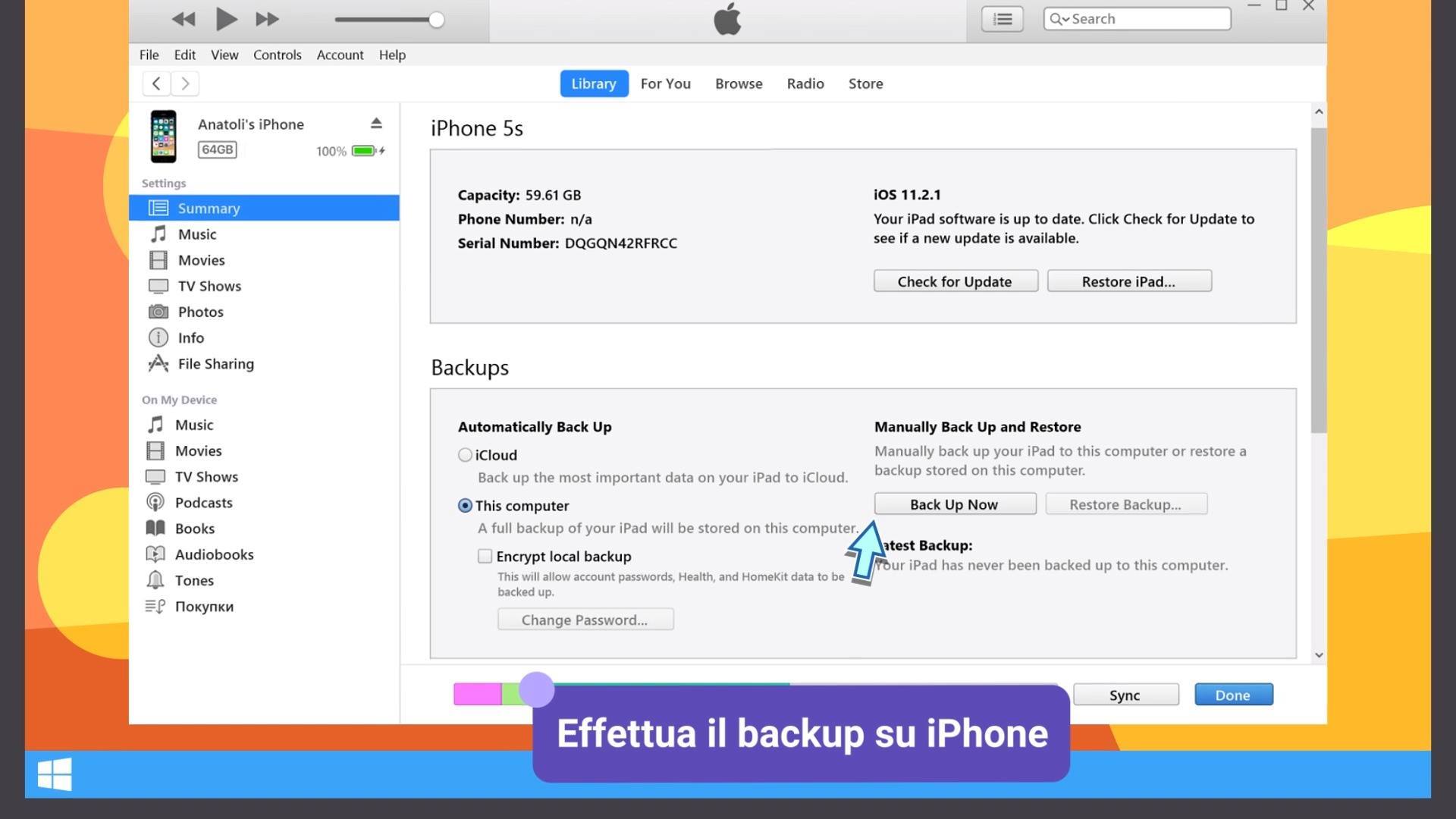Viewport: 1456px width, 819px height.
Task: Click the fast-forward next track button
Action: [267, 19]
